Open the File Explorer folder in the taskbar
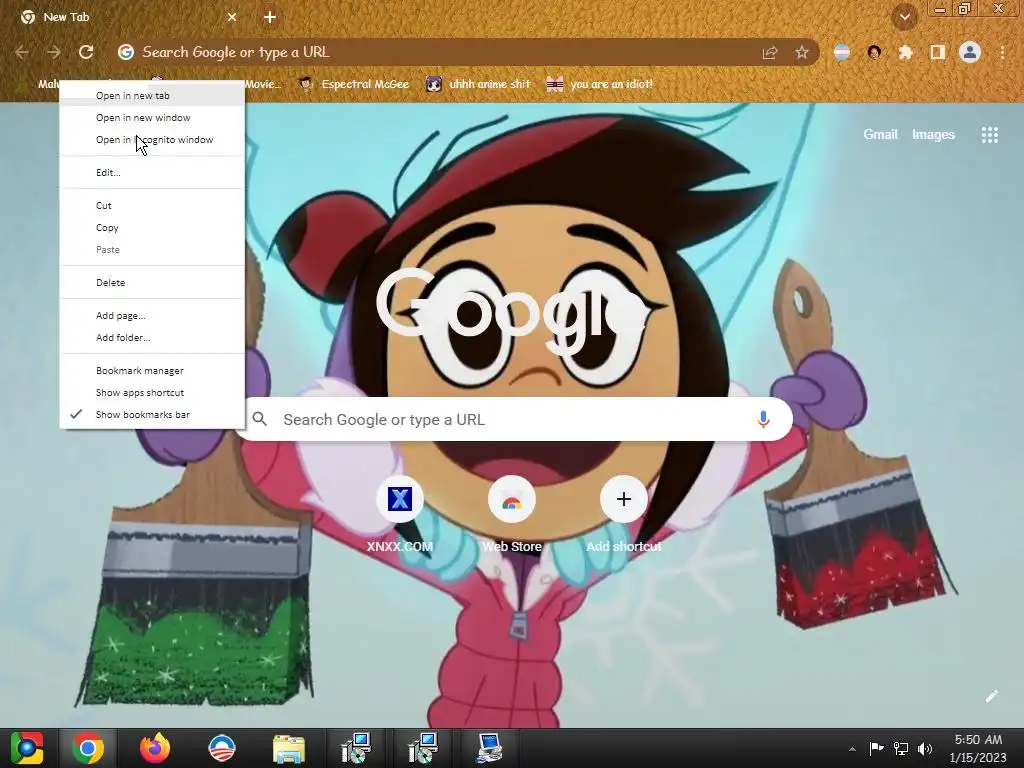Image resolution: width=1024 pixels, height=768 pixels. click(x=289, y=748)
